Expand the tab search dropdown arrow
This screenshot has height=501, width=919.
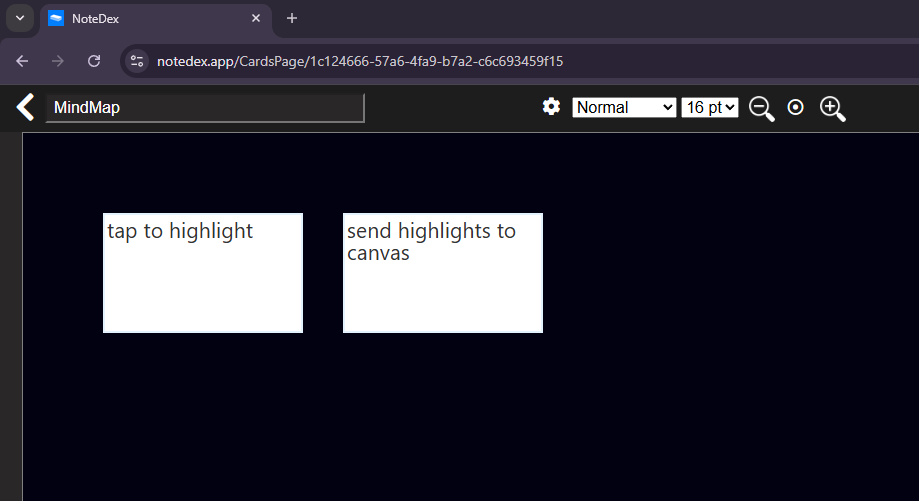tap(19, 18)
